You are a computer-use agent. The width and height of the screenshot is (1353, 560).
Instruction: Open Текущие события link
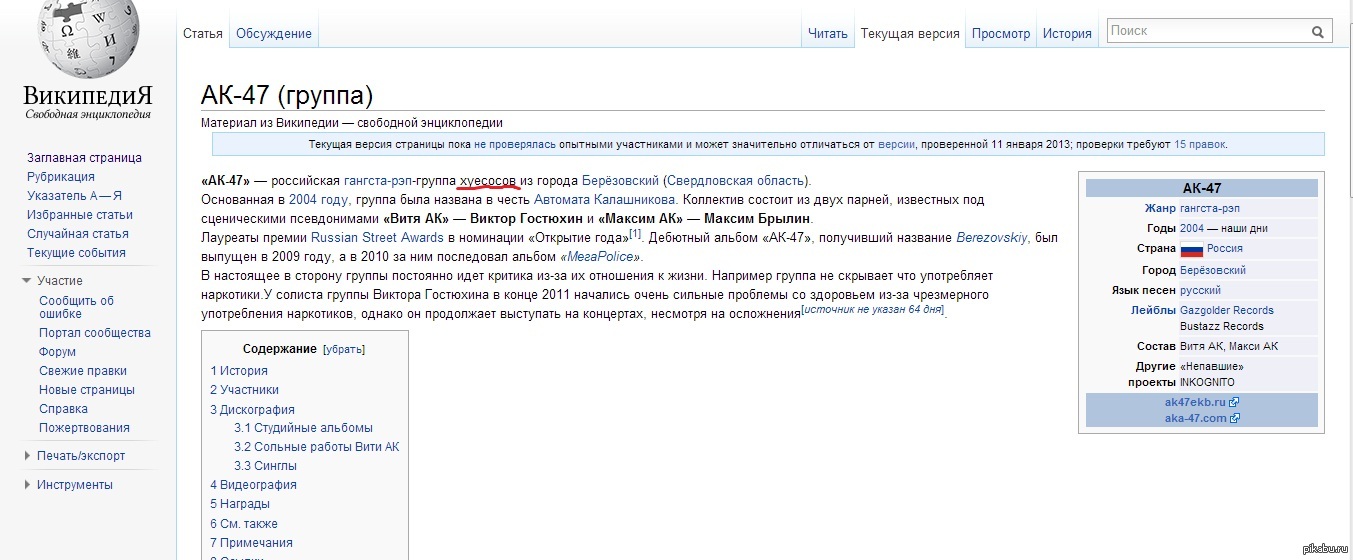click(x=76, y=253)
